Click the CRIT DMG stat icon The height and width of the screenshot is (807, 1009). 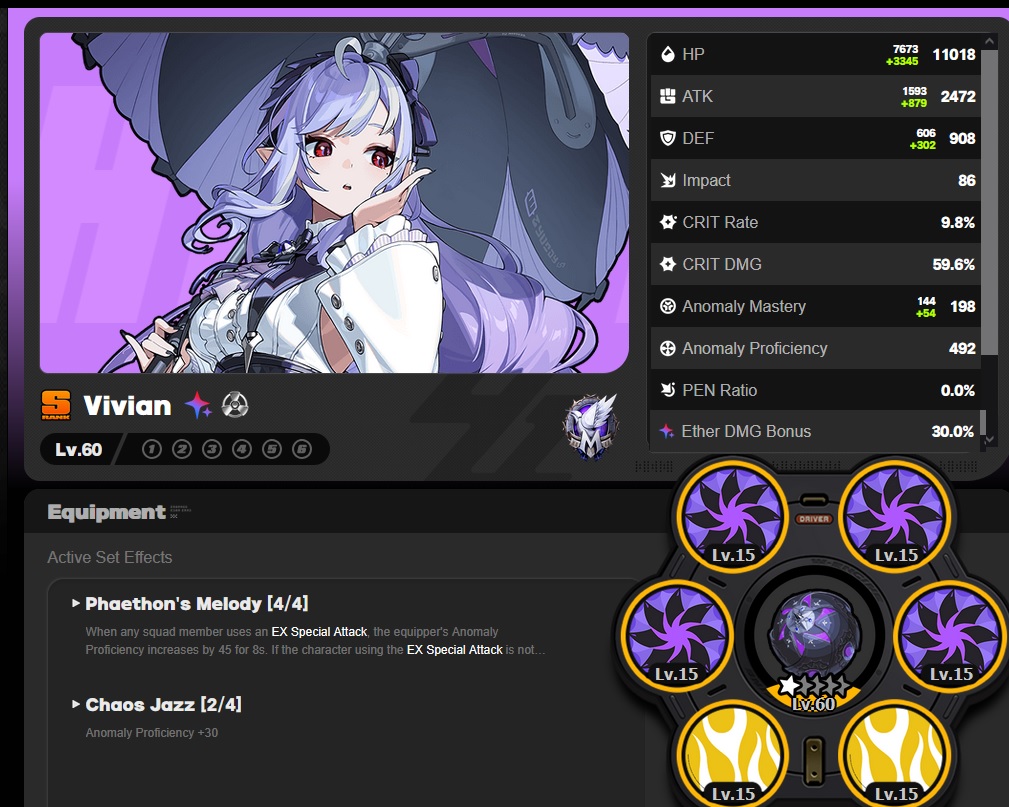[x=668, y=264]
